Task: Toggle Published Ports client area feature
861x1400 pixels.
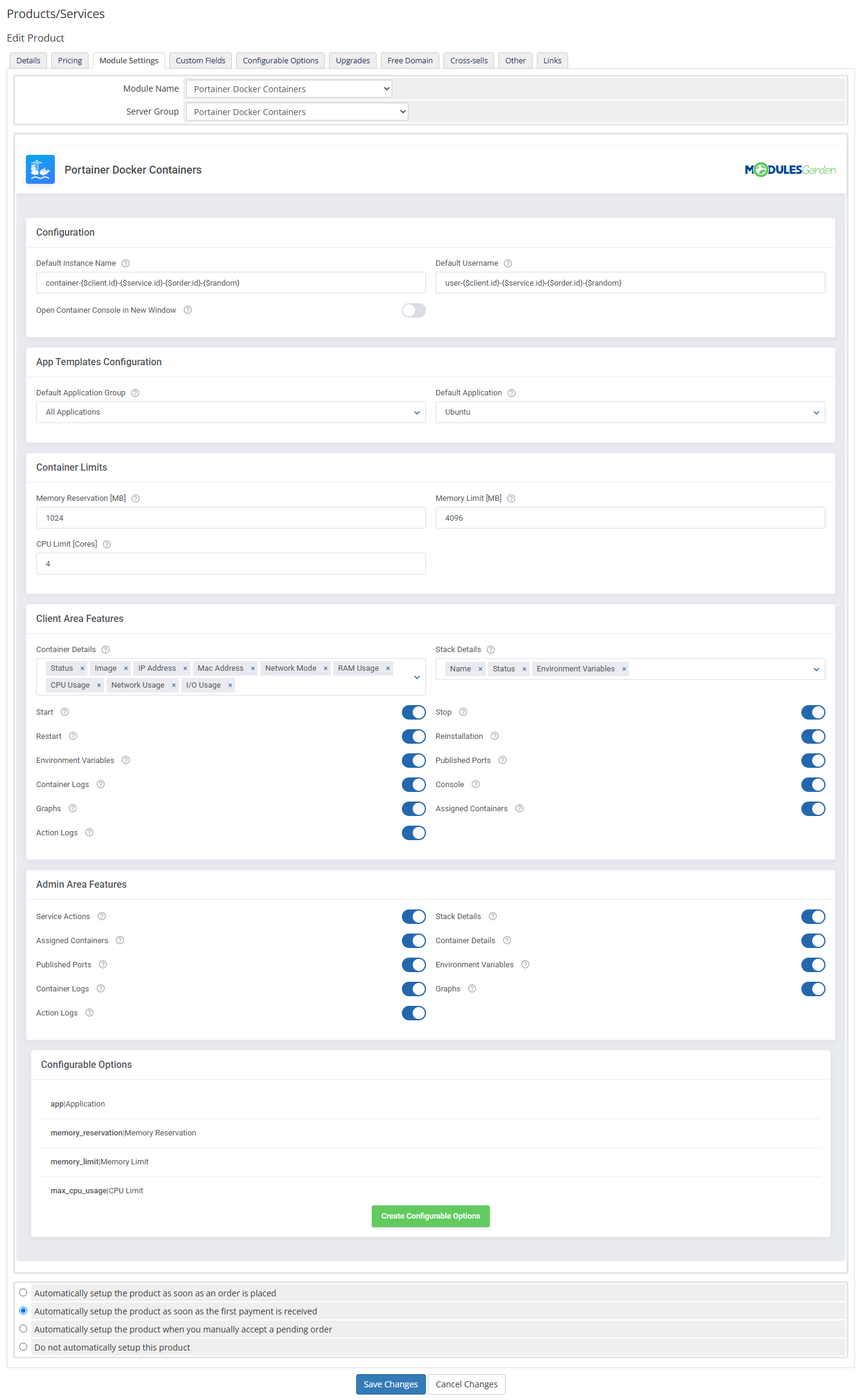Action: coord(813,761)
